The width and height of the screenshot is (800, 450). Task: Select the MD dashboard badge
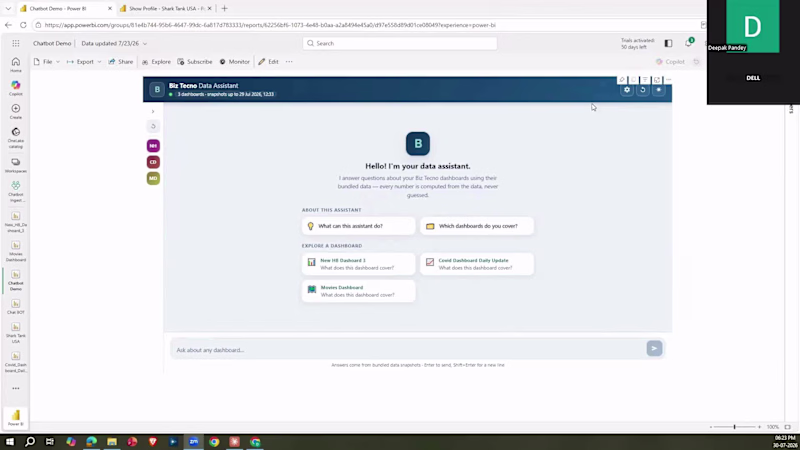(153, 178)
